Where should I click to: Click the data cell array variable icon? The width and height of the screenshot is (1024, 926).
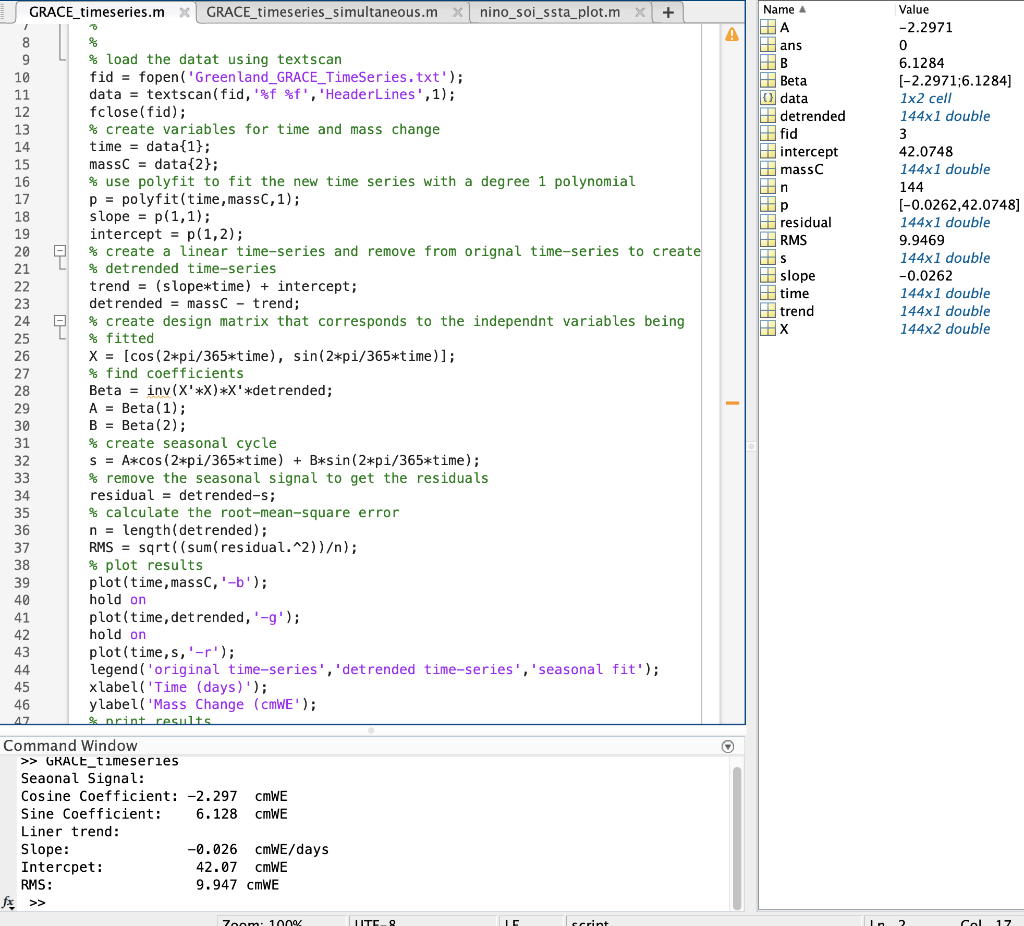click(768, 98)
